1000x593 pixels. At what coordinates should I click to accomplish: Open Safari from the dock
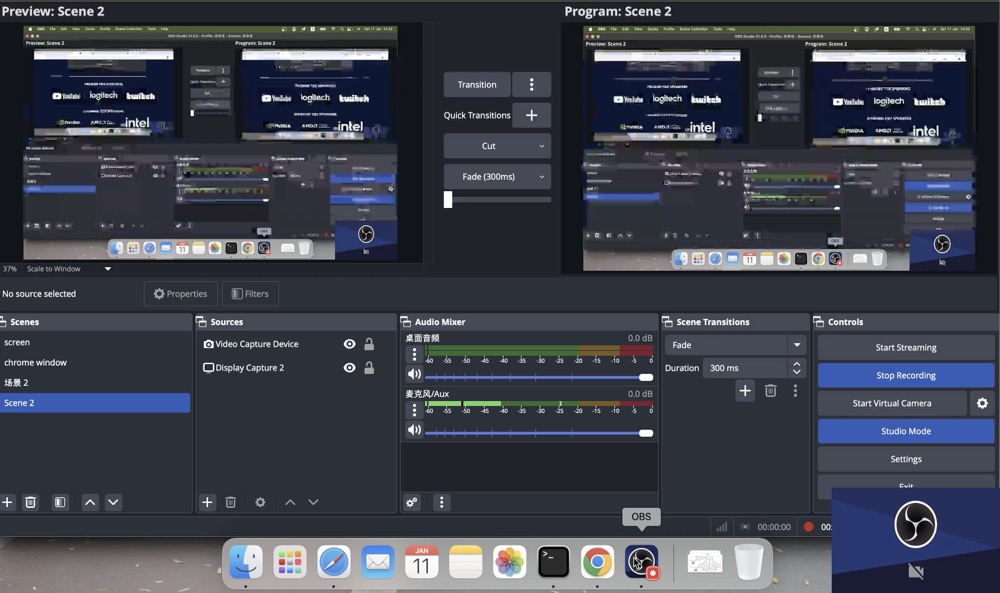(334, 562)
